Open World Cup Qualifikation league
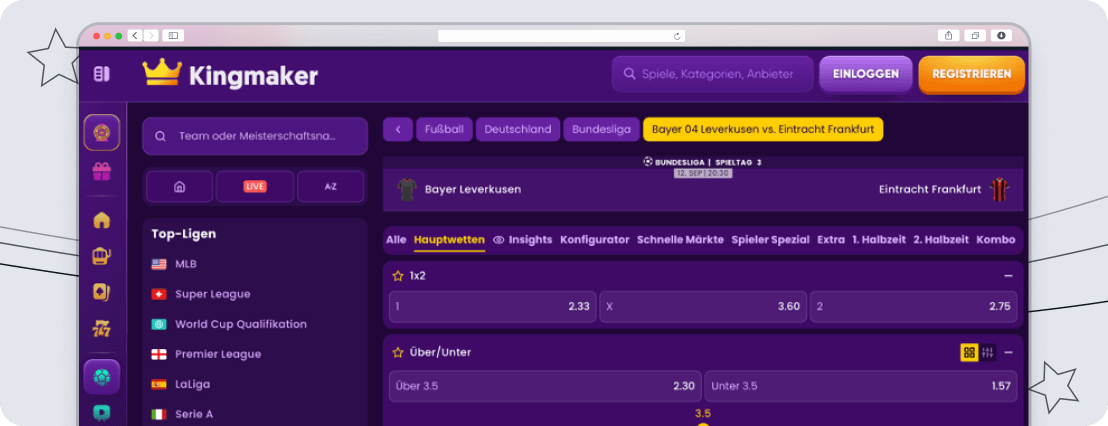The width and height of the screenshot is (1108, 426). tap(229, 324)
